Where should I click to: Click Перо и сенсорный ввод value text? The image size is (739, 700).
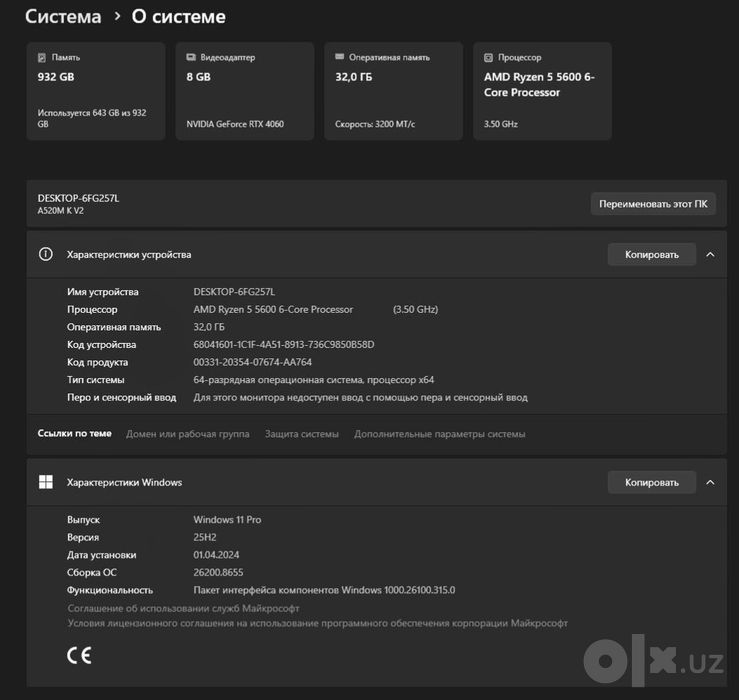pos(361,397)
